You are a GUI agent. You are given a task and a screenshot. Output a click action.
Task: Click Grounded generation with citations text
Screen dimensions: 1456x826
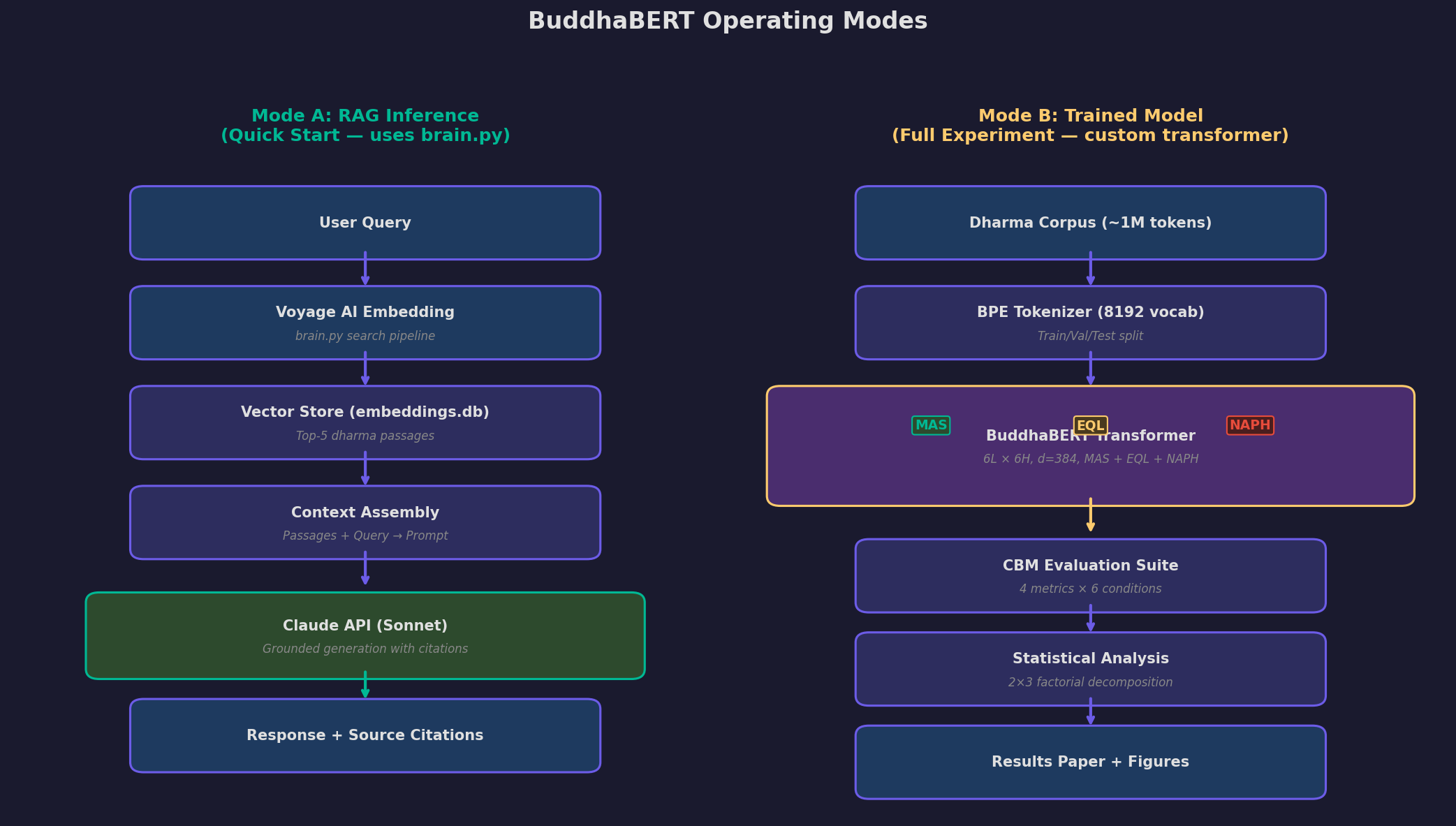[365, 649]
